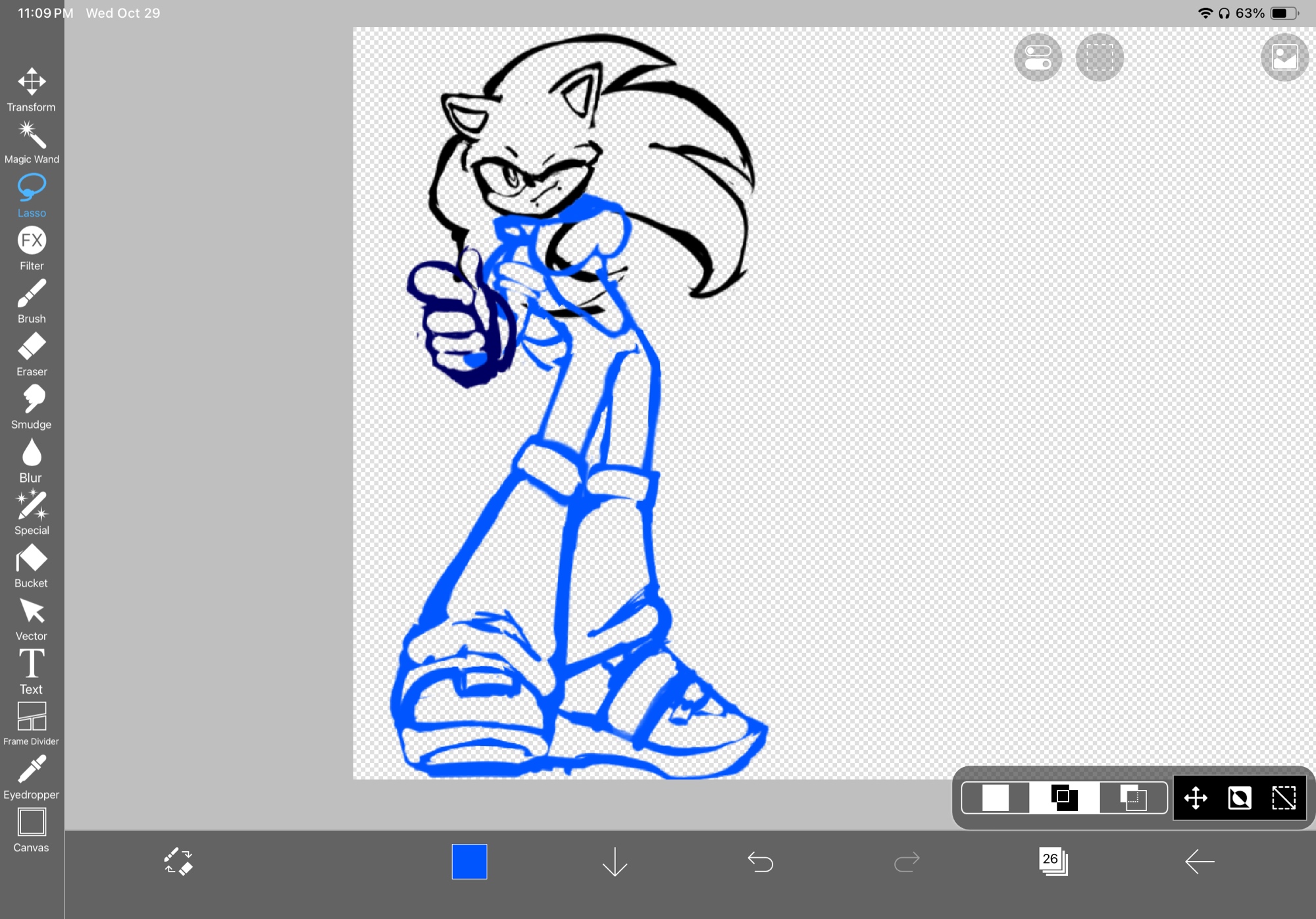1316x919 pixels.
Task: Open the layers panel showing 26
Action: coord(1053,861)
